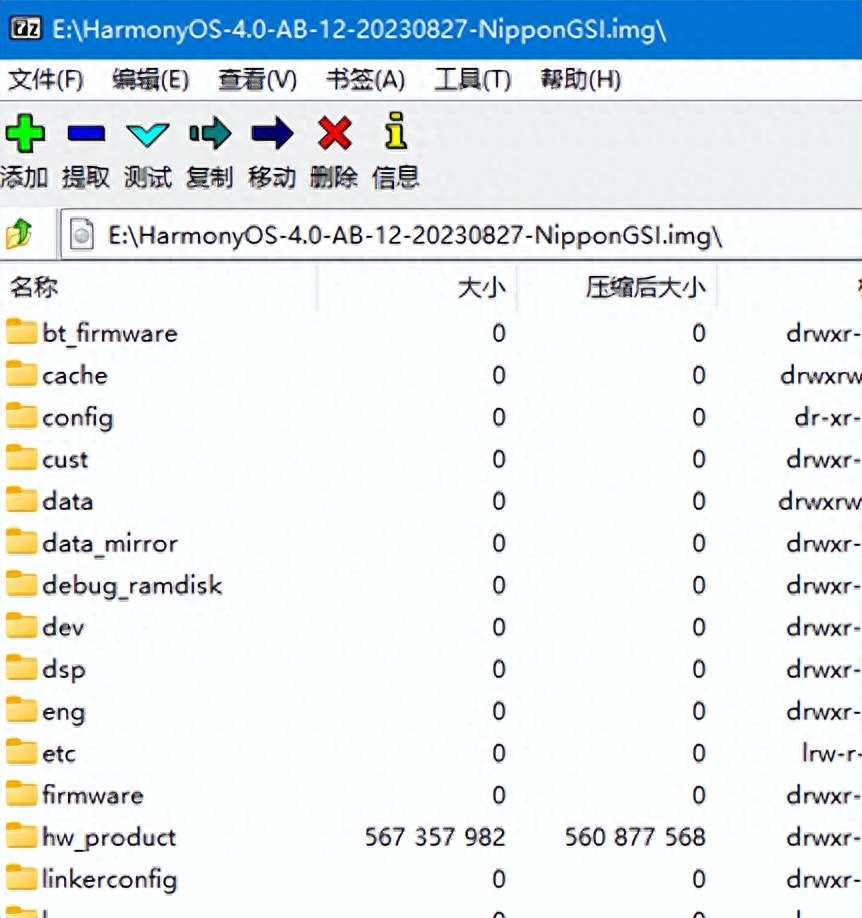The width and height of the screenshot is (862, 918).
Task: Click the address bar path field
Action: 461,235
